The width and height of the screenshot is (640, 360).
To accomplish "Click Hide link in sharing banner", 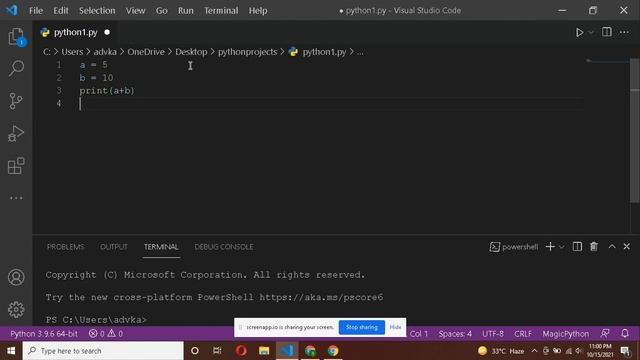I will pos(395,327).
